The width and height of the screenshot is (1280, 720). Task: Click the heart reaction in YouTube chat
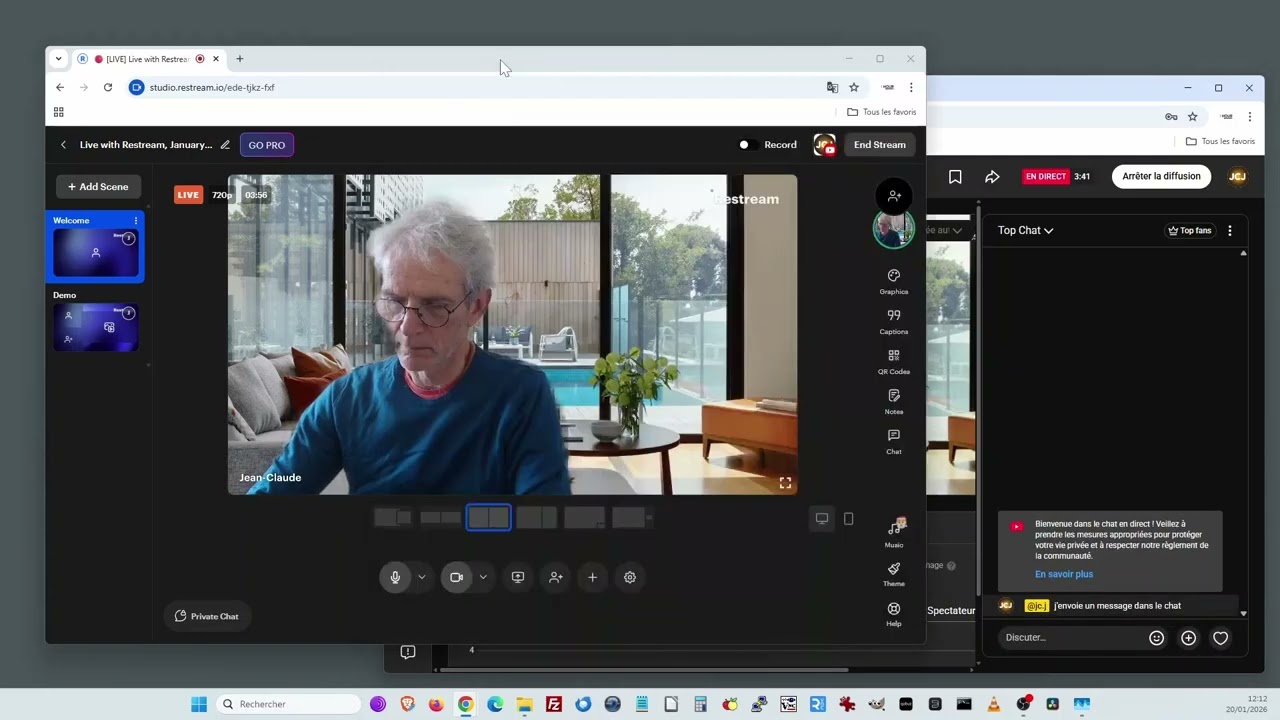pyautogui.click(x=1220, y=638)
